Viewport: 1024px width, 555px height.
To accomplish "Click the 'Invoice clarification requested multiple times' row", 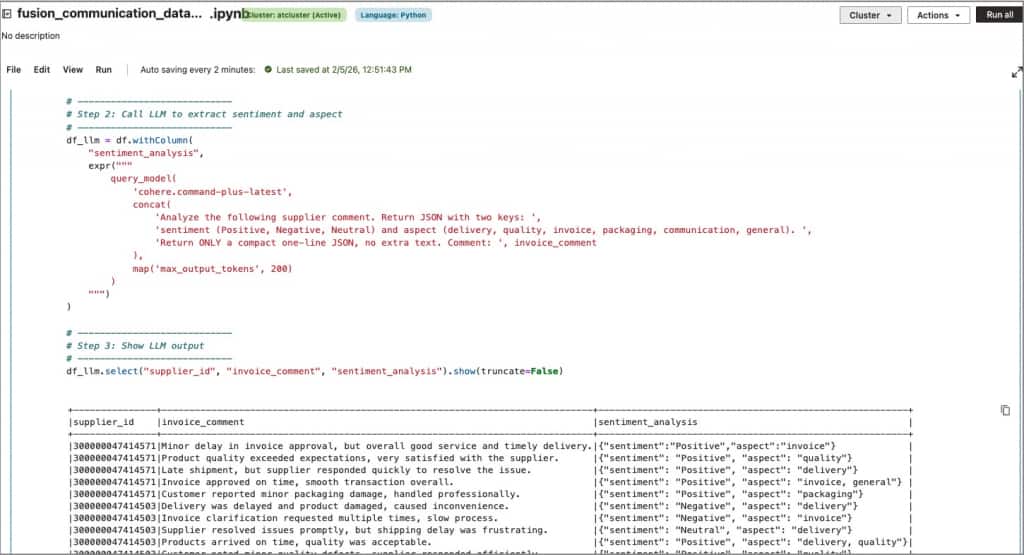I will coord(490,518).
